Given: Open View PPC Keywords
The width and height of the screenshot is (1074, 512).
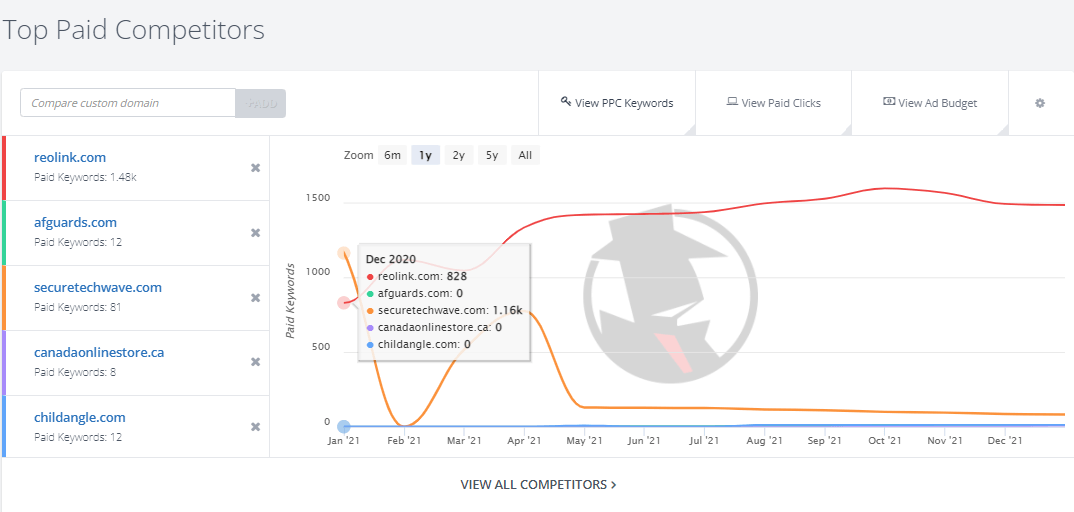Looking at the screenshot, I should coord(616,103).
